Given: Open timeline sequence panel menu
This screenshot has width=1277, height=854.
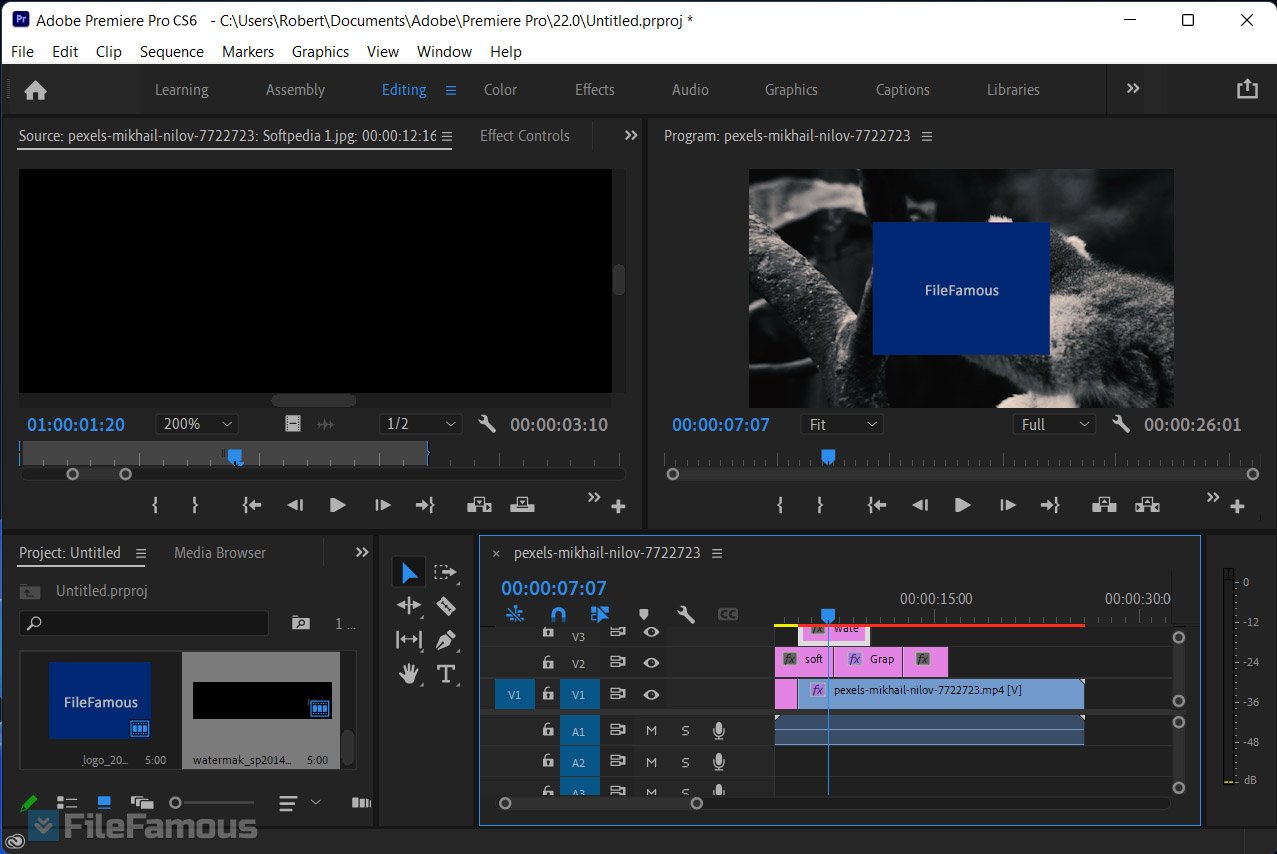Looking at the screenshot, I should pos(716,553).
